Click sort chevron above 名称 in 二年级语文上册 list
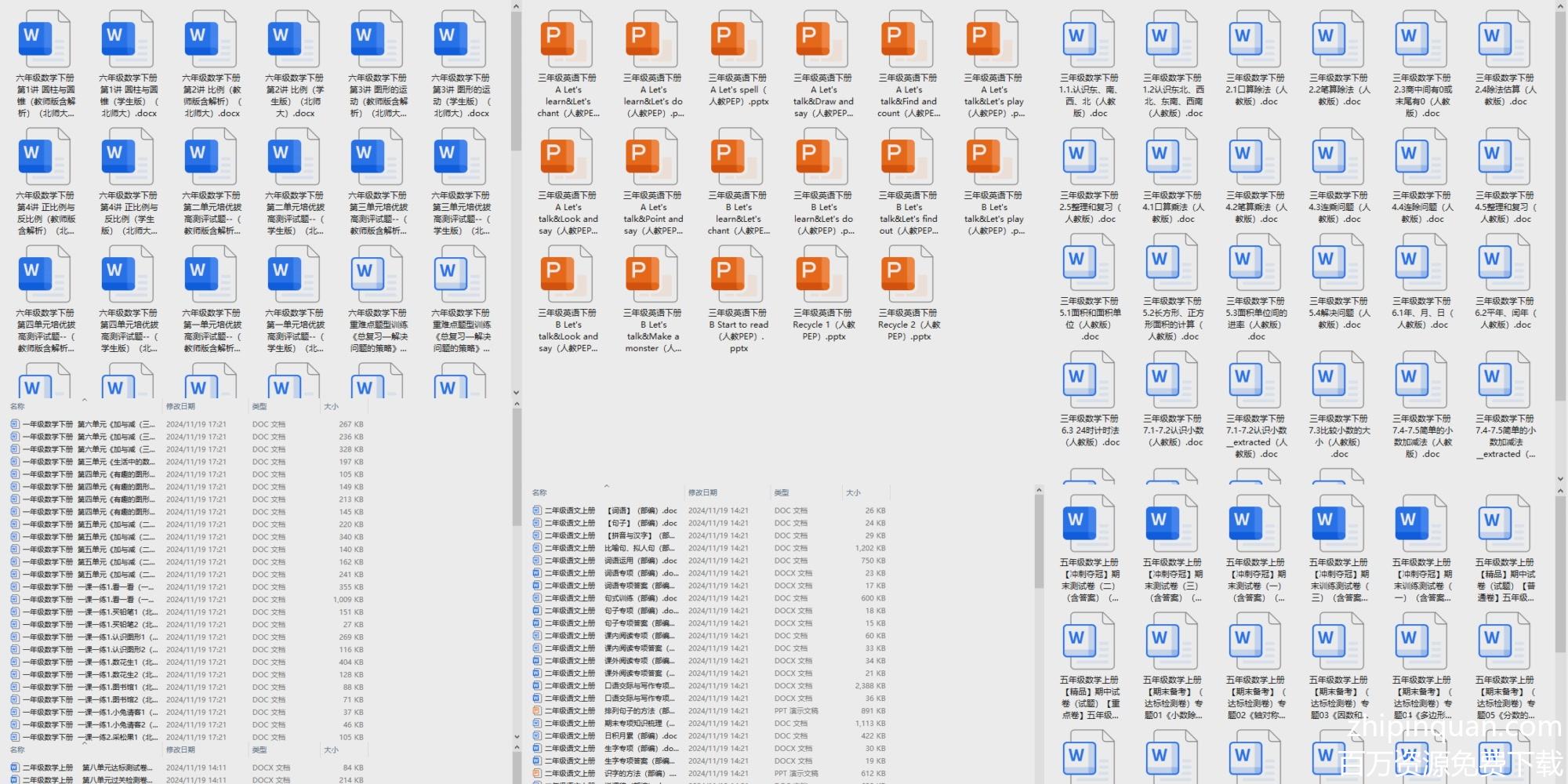Image resolution: width=1568 pixels, height=784 pixels. point(606,486)
